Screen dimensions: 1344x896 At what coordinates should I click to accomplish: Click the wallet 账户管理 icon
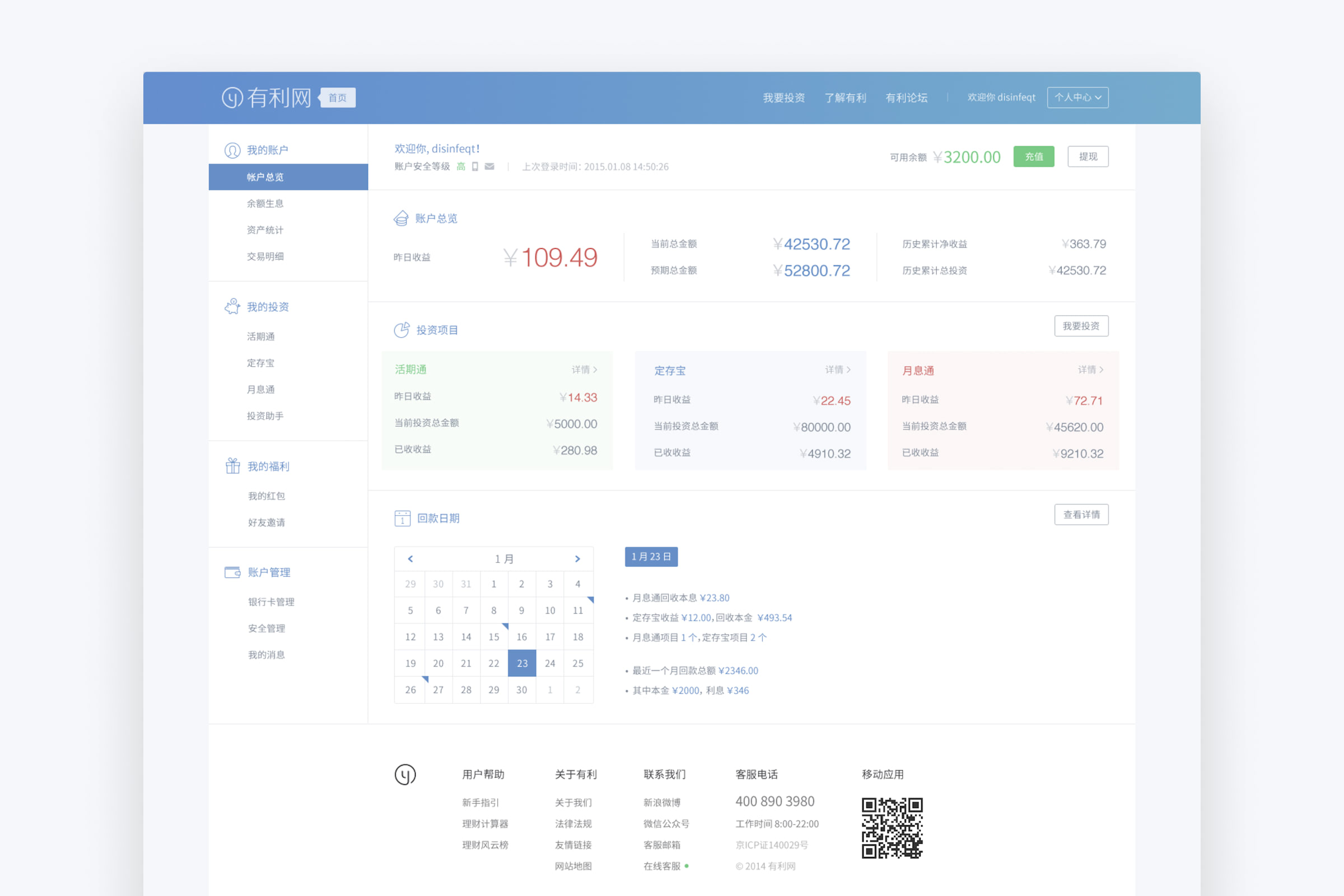(x=232, y=572)
